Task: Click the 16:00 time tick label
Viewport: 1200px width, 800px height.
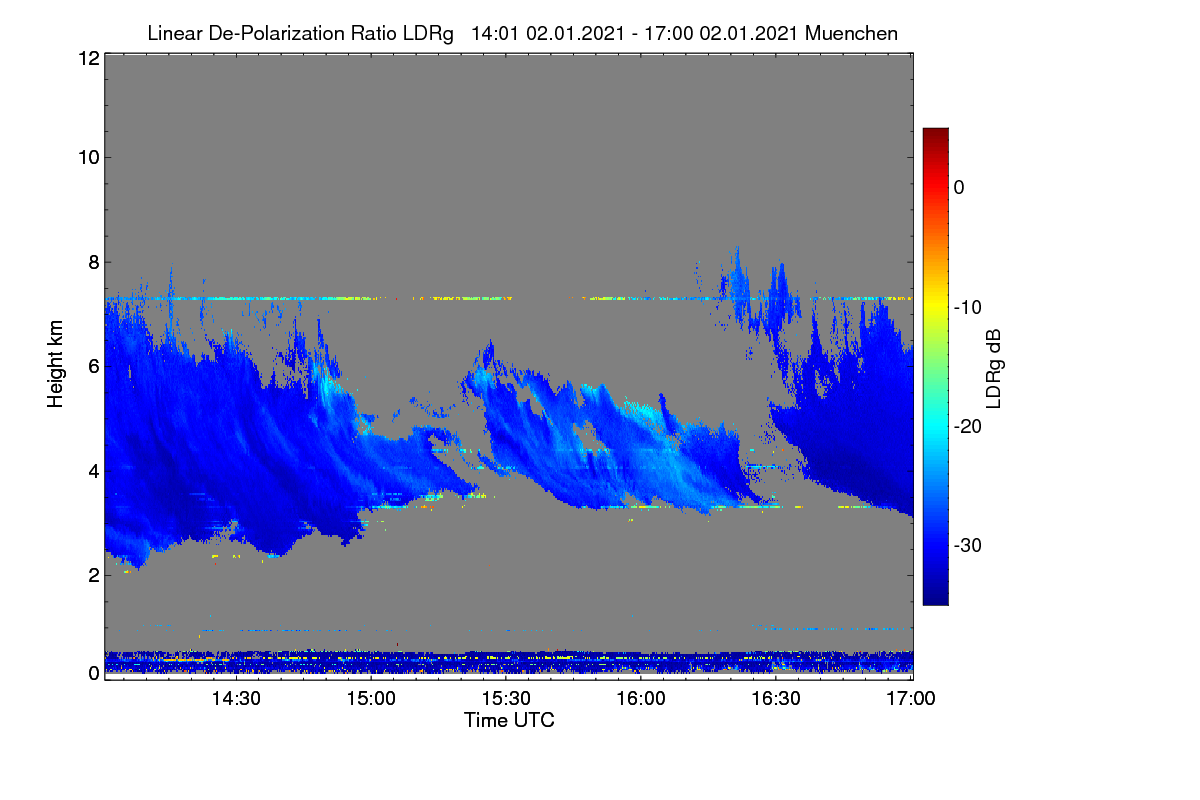Action: click(642, 698)
